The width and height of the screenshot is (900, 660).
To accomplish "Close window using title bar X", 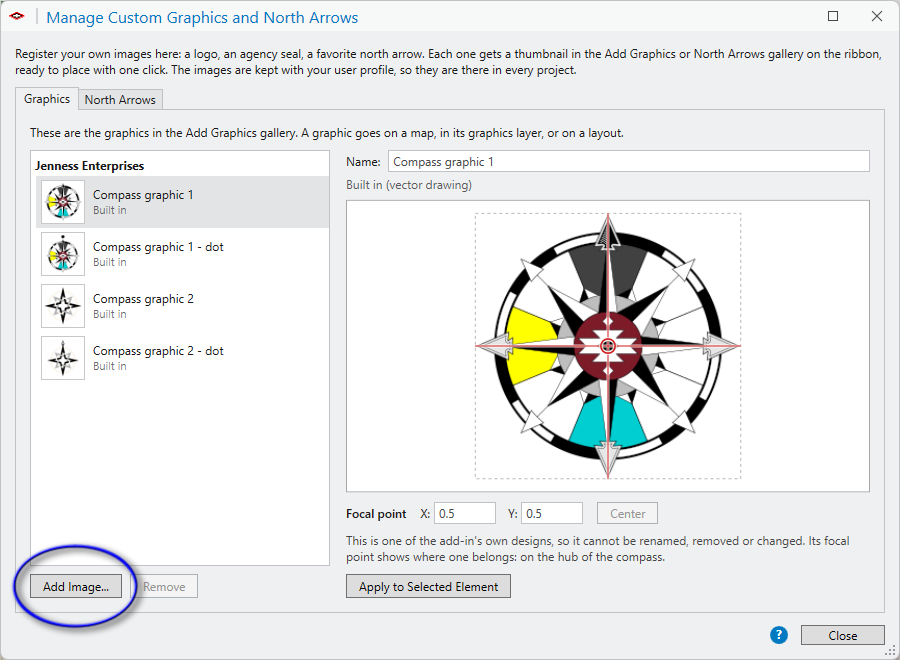I will pyautogui.click(x=876, y=16).
